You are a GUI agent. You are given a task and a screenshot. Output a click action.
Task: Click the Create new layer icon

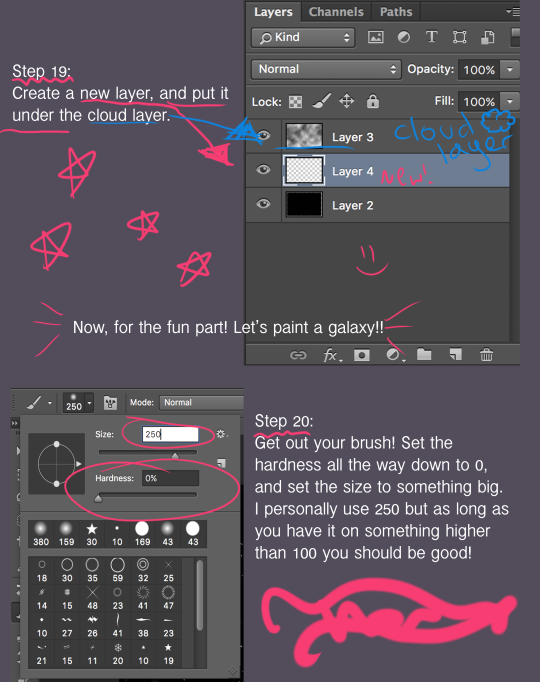(x=455, y=354)
